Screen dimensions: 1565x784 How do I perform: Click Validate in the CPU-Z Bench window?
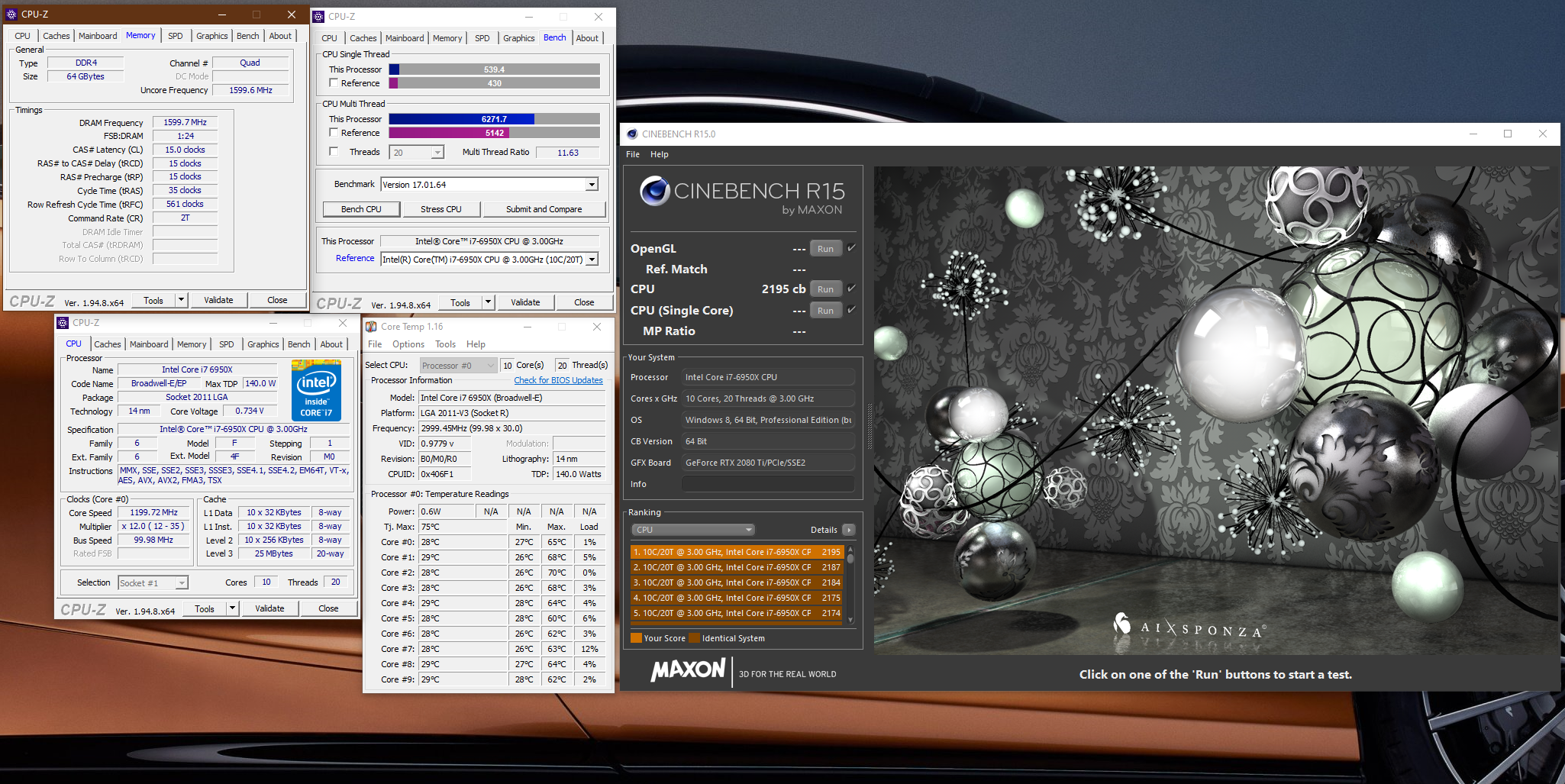click(525, 302)
